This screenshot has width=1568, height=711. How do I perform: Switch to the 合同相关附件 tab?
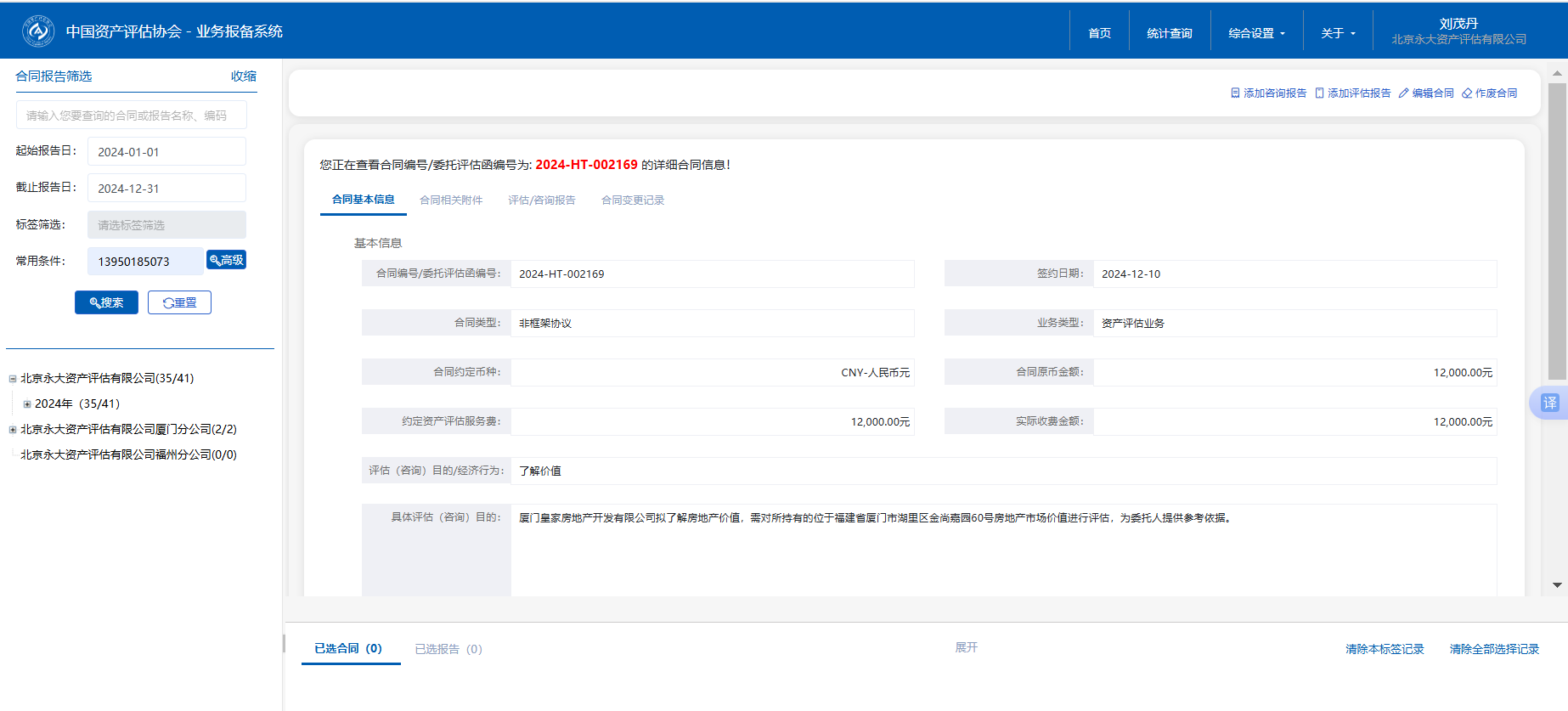pos(451,200)
